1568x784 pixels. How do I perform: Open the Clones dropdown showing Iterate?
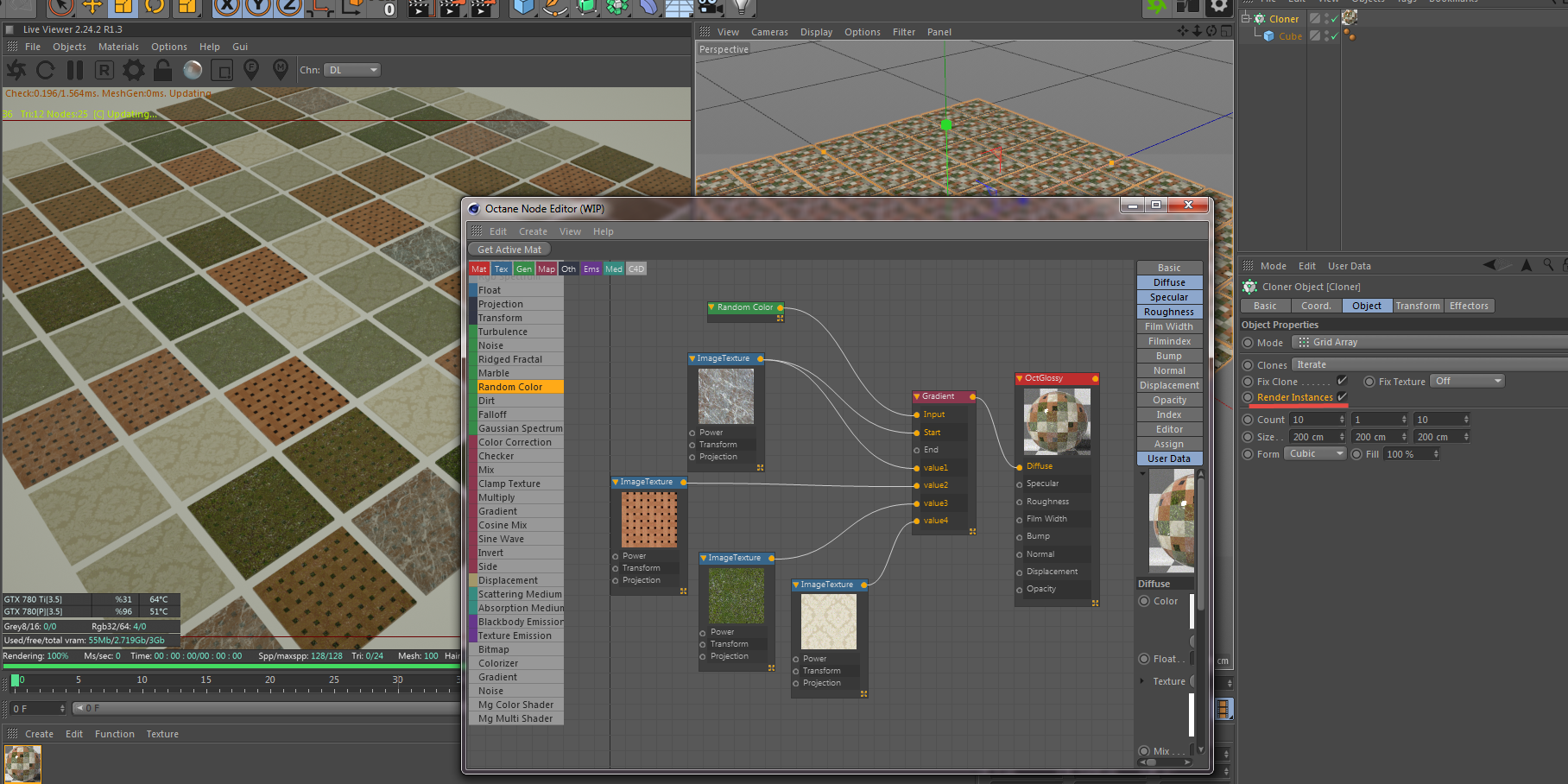(x=1430, y=364)
